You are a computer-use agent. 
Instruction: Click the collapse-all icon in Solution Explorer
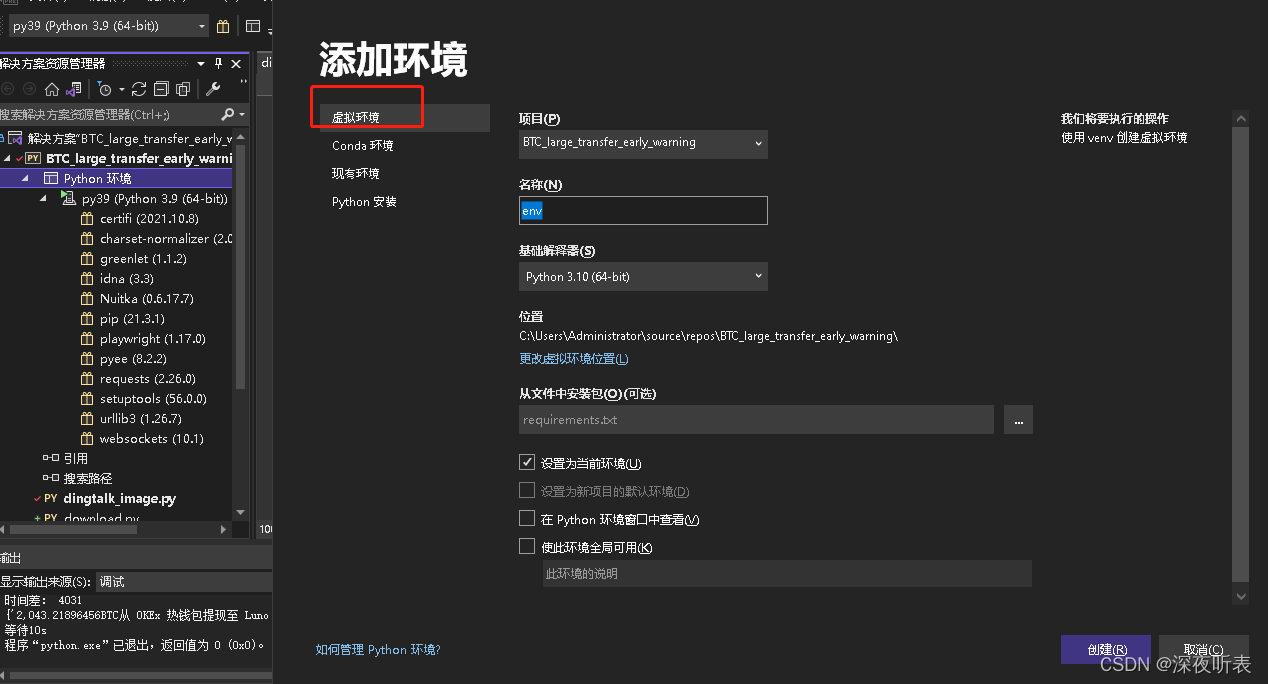pyautogui.click(x=160, y=89)
